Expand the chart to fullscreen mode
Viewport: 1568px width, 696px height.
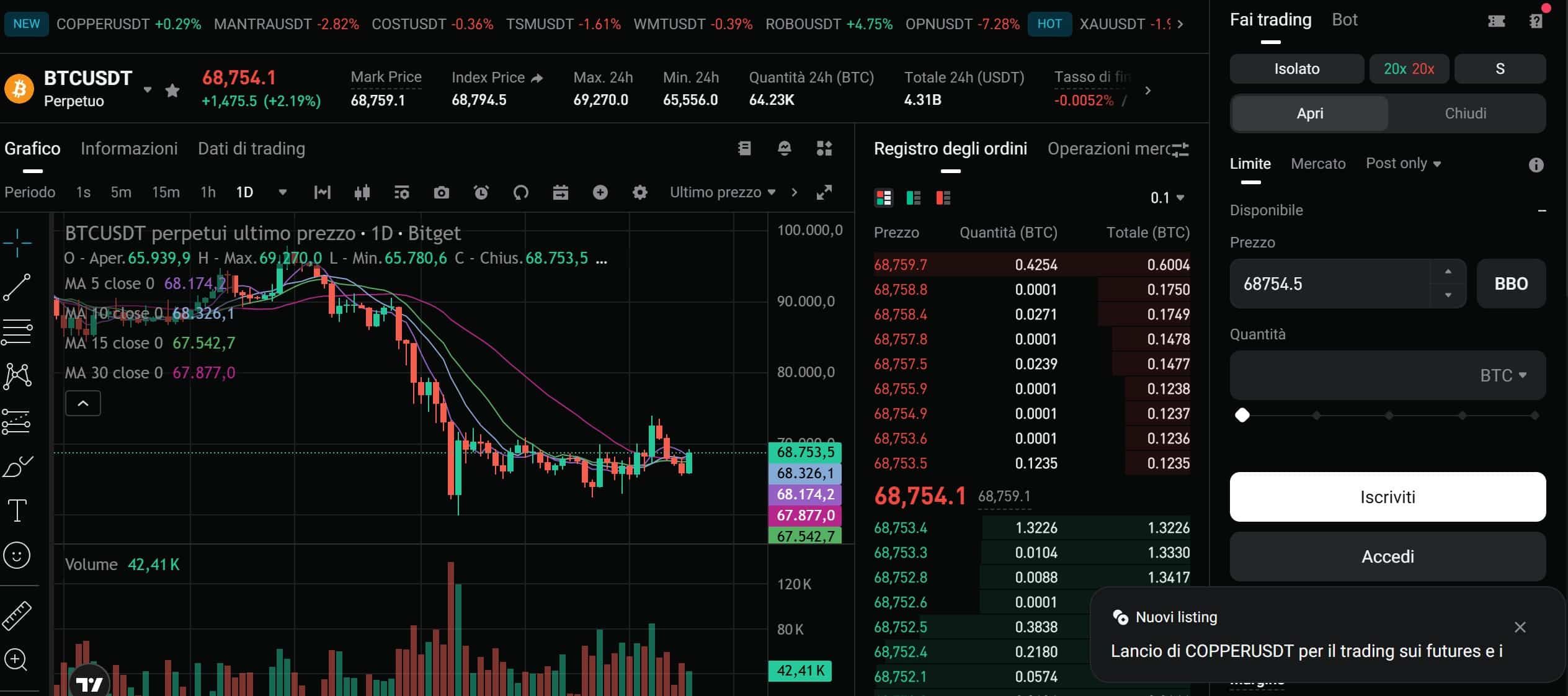(824, 193)
